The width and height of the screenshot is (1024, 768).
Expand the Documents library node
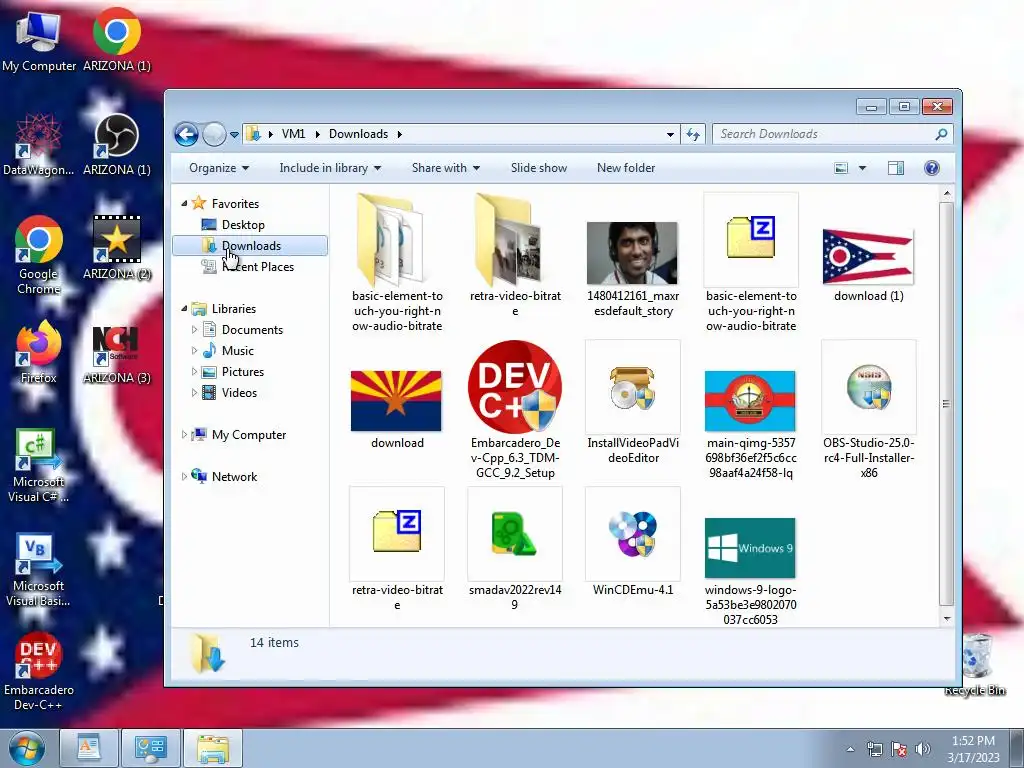coord(194,330)
